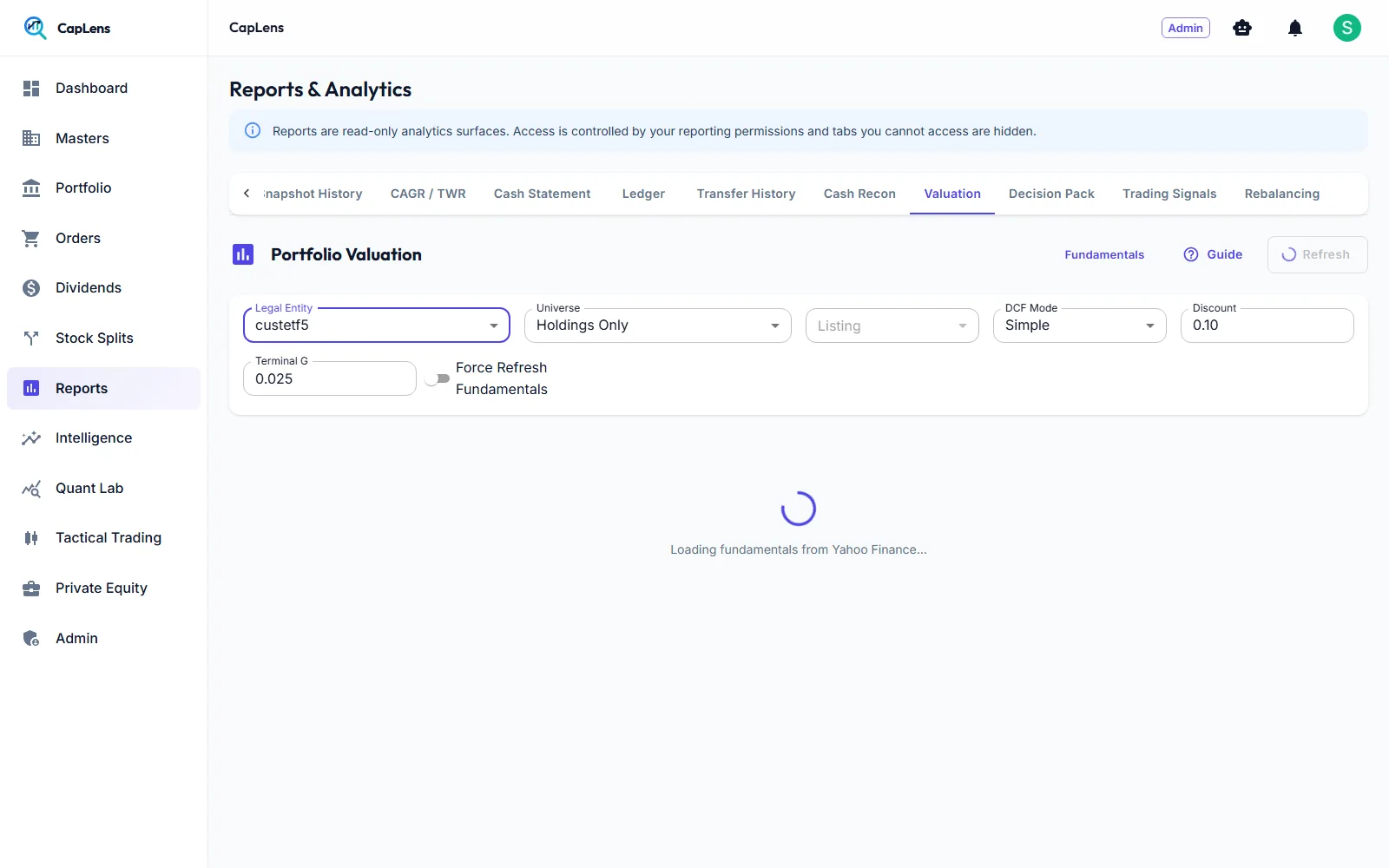The height and width of the screenshot is (868, 1389).
Task: Click the Terminal G input field
Action: point(330,378)
